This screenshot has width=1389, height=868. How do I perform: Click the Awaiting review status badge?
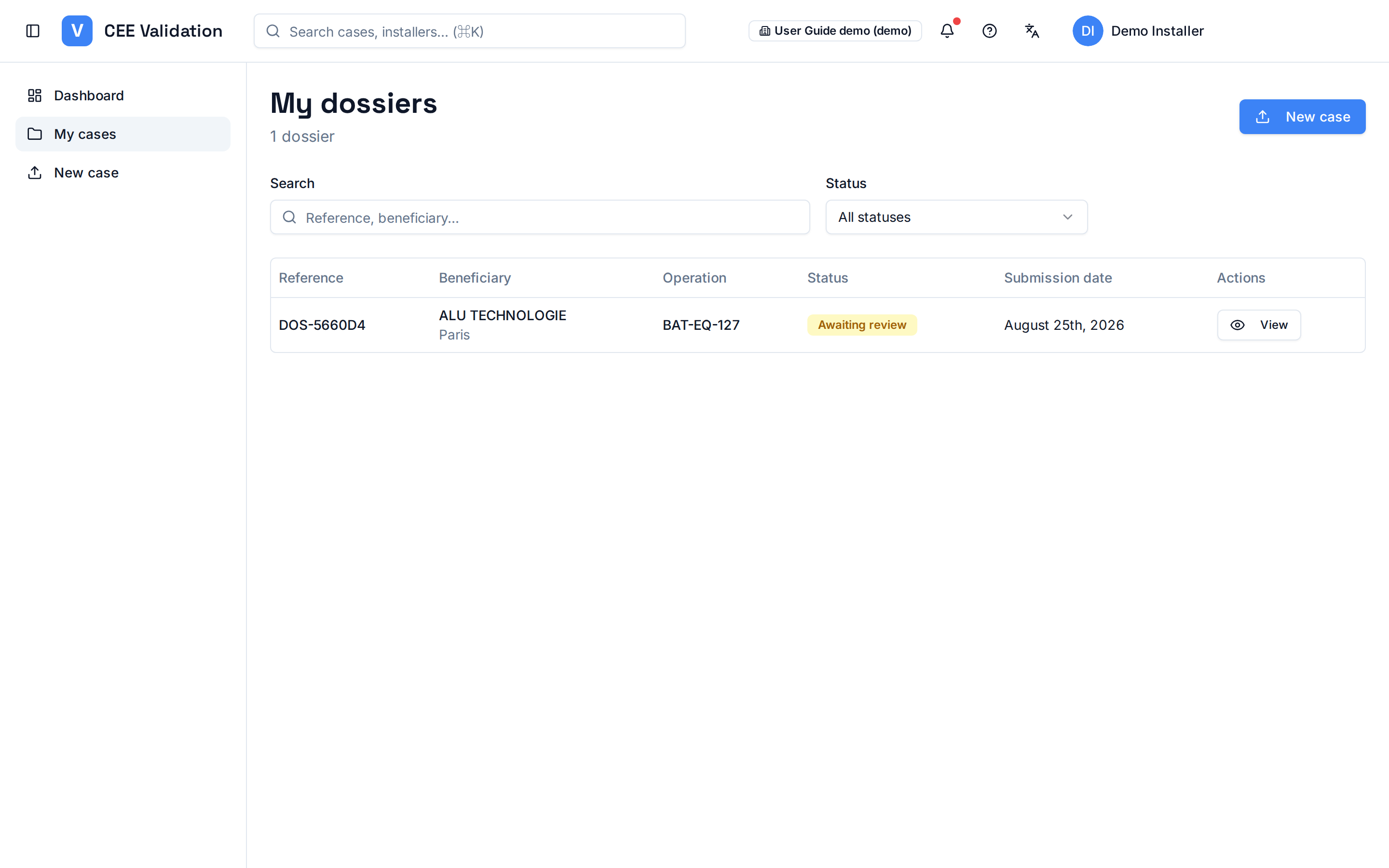point(862,325)
